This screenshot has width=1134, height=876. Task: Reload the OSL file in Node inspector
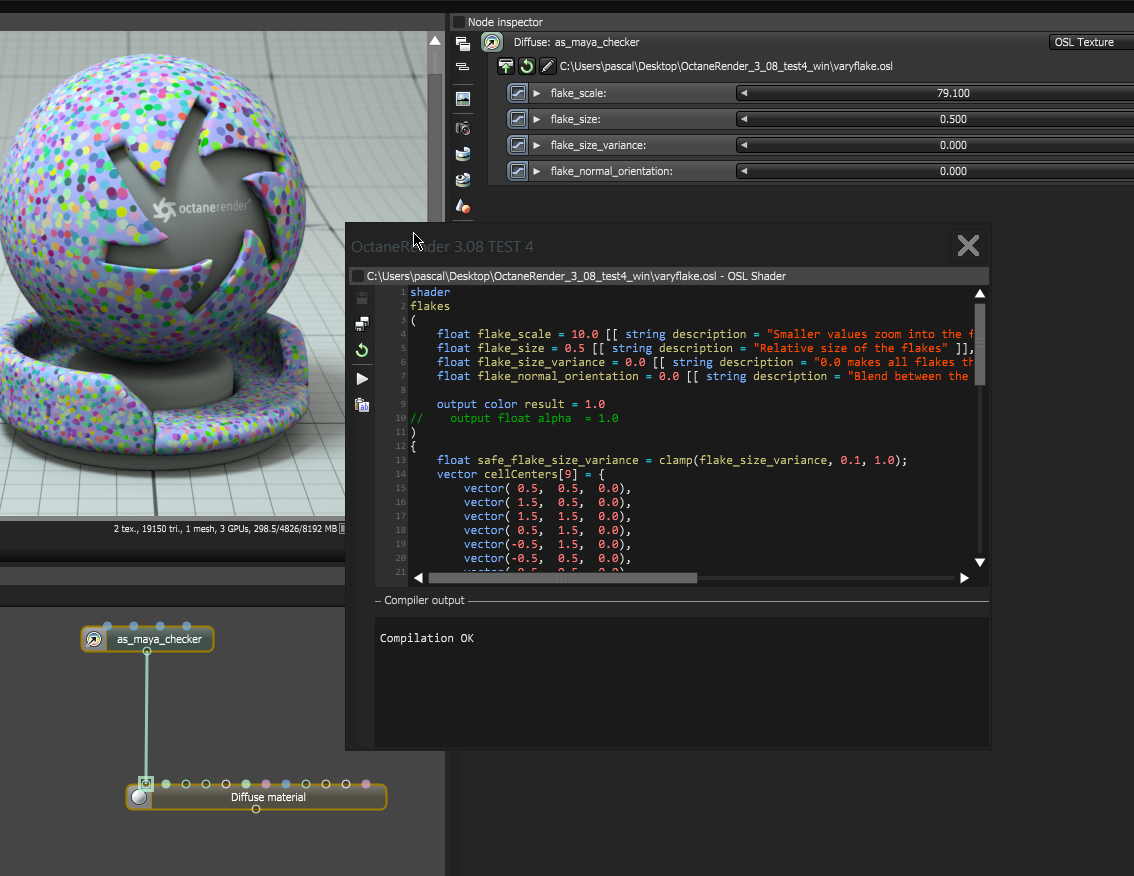pos(526,67)
